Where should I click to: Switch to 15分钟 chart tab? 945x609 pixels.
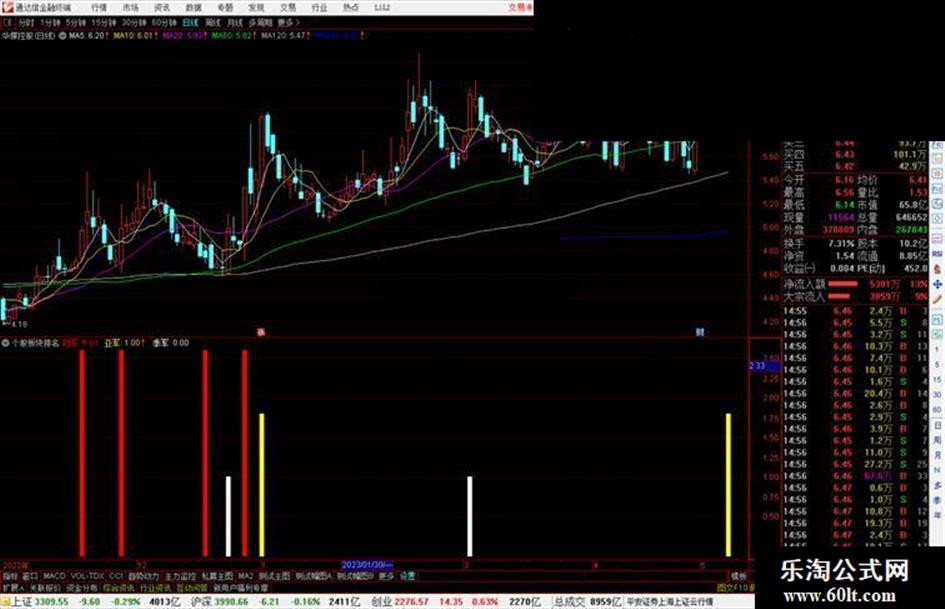click(103, 22)
